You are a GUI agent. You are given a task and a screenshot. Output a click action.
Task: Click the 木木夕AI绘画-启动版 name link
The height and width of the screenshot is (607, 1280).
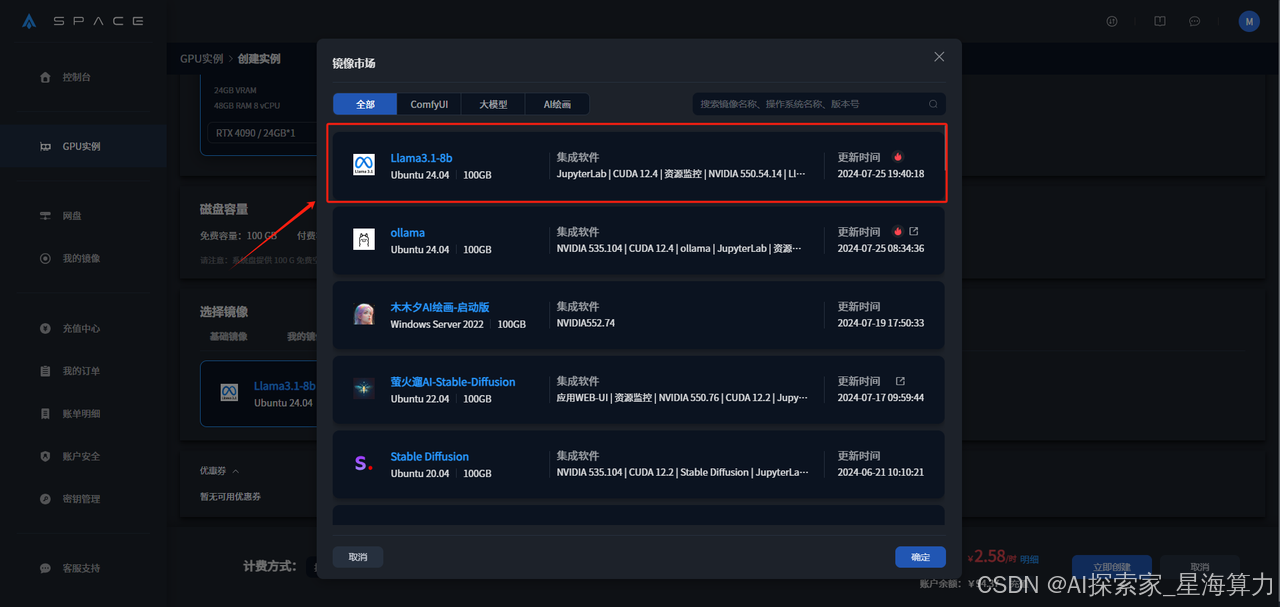tap(440, 307)
